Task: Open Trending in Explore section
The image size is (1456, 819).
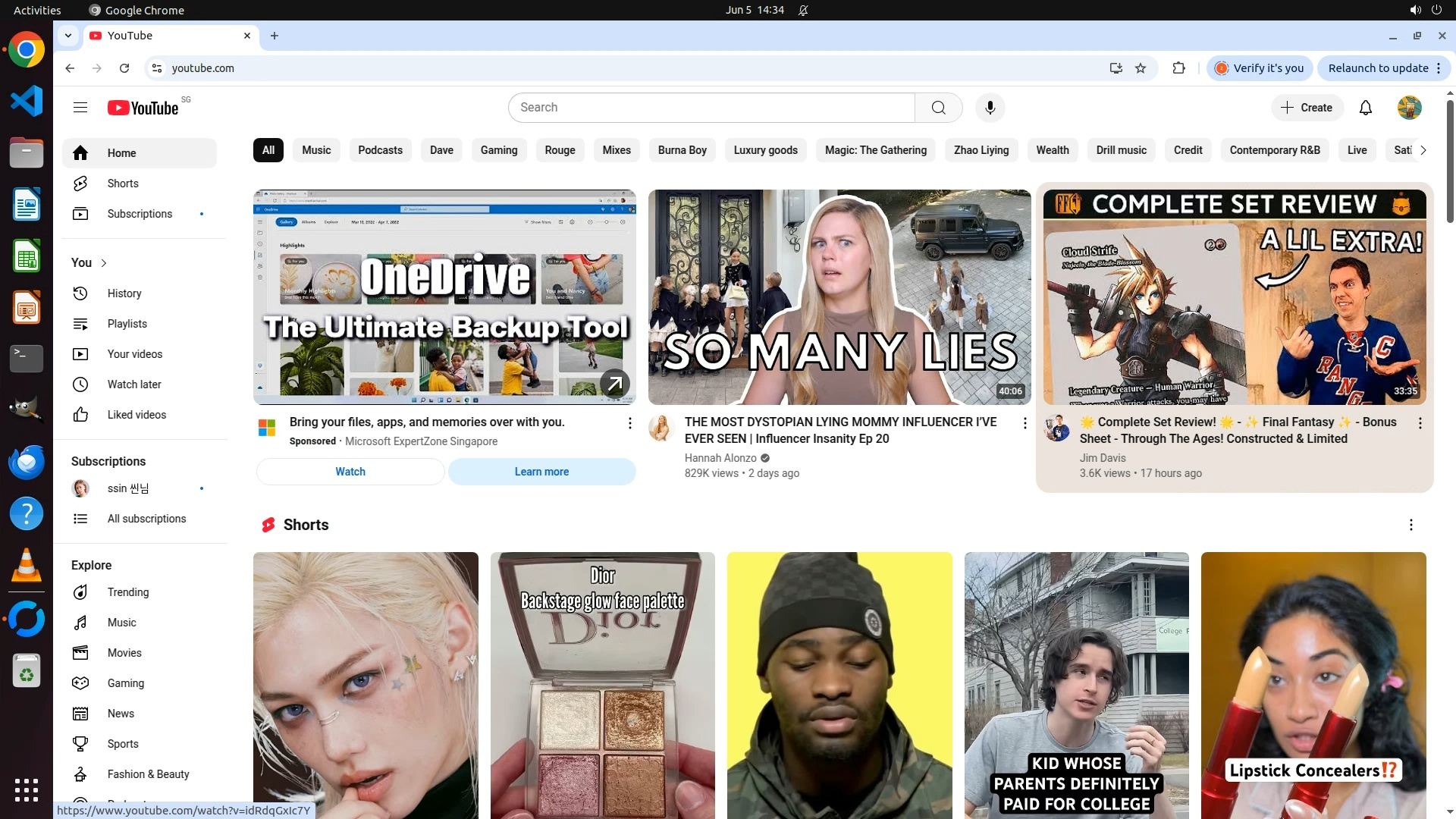Action: (127, 592)
